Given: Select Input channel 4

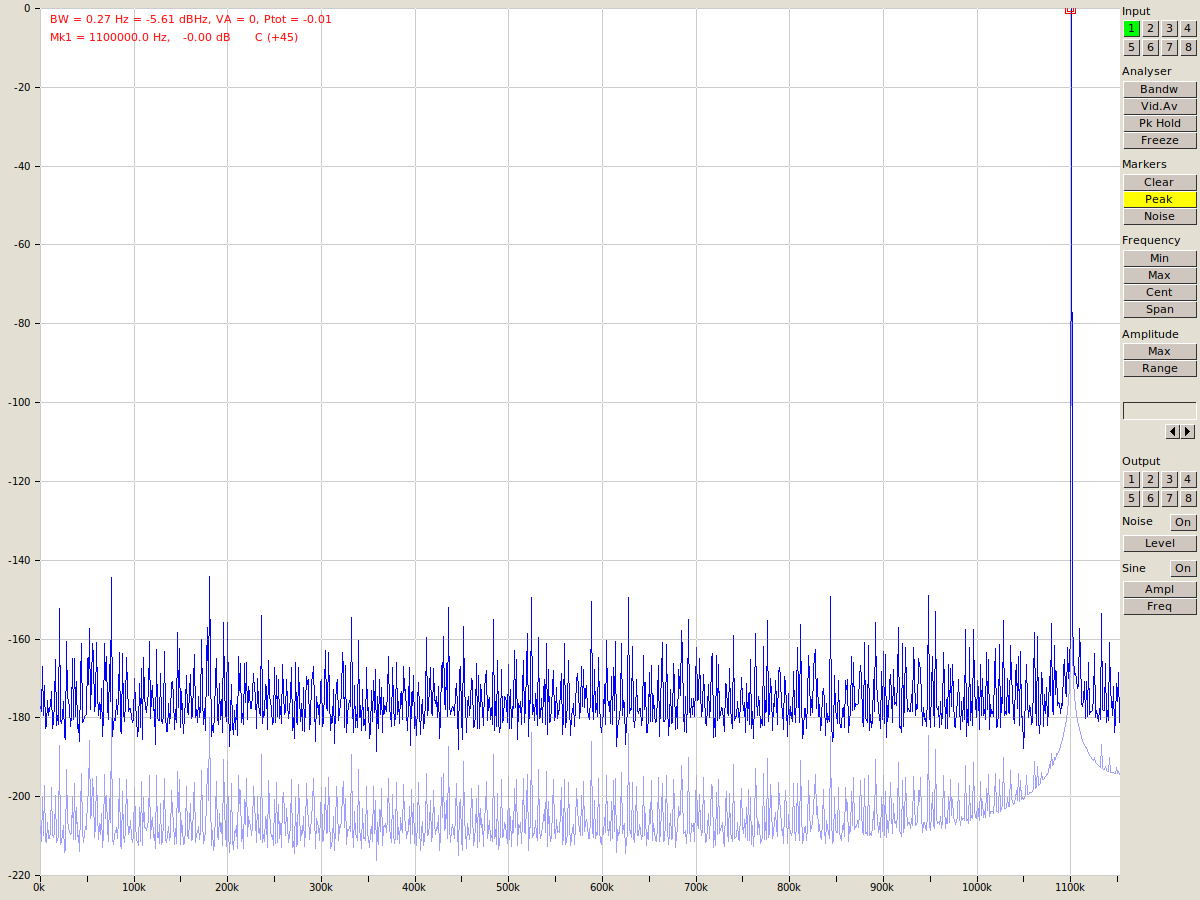Looking at the screenshot, I should [1188, 29].
